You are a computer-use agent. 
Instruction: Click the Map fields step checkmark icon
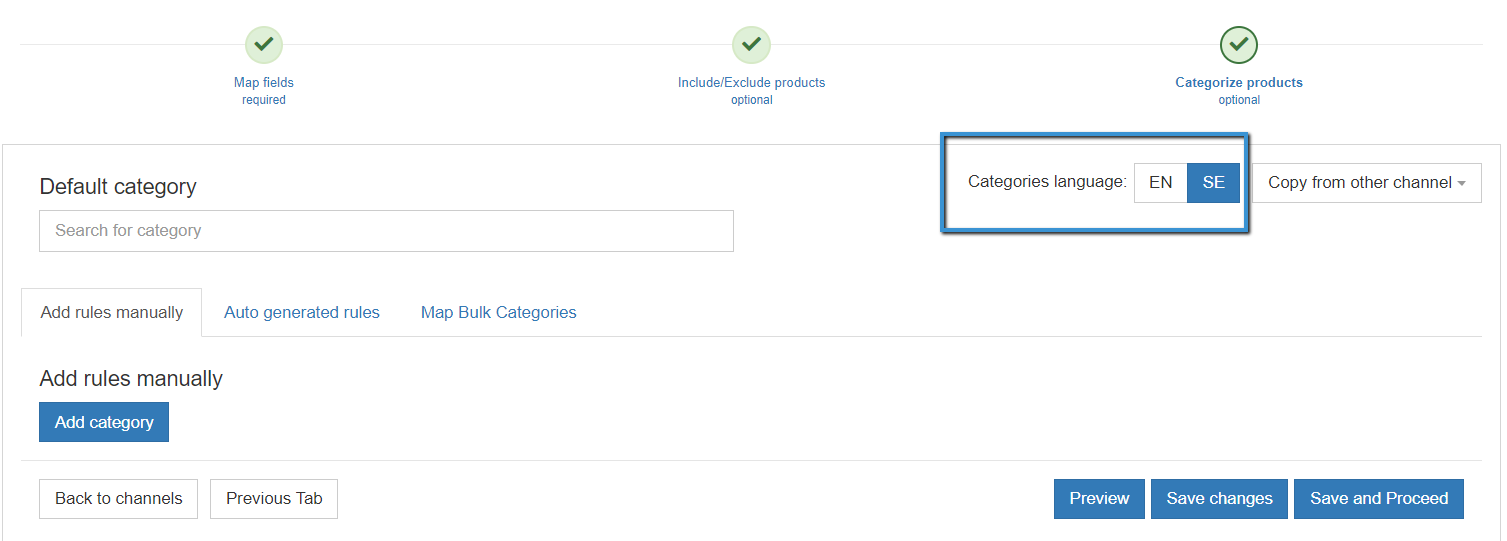[264, 45]
